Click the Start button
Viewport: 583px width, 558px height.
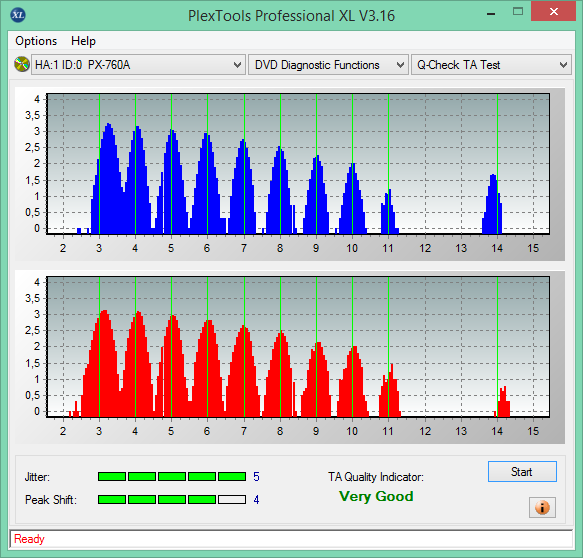[x=522, y=472]
